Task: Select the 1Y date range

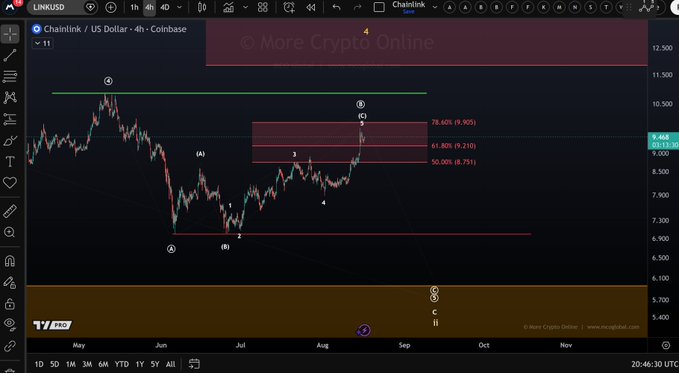Action: pyautogui.click(x=139, y=364)
